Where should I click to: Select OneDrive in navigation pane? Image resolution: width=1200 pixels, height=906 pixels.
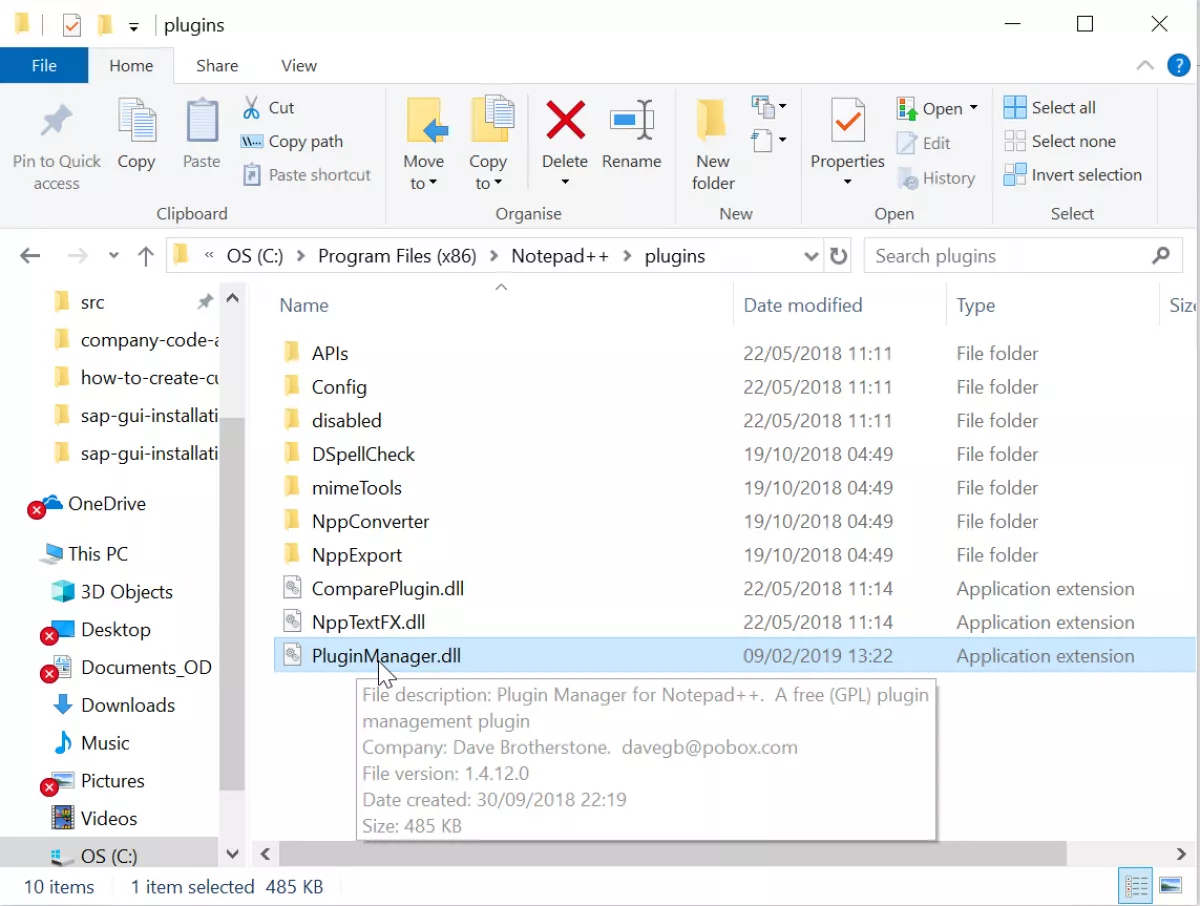[107, 504]
